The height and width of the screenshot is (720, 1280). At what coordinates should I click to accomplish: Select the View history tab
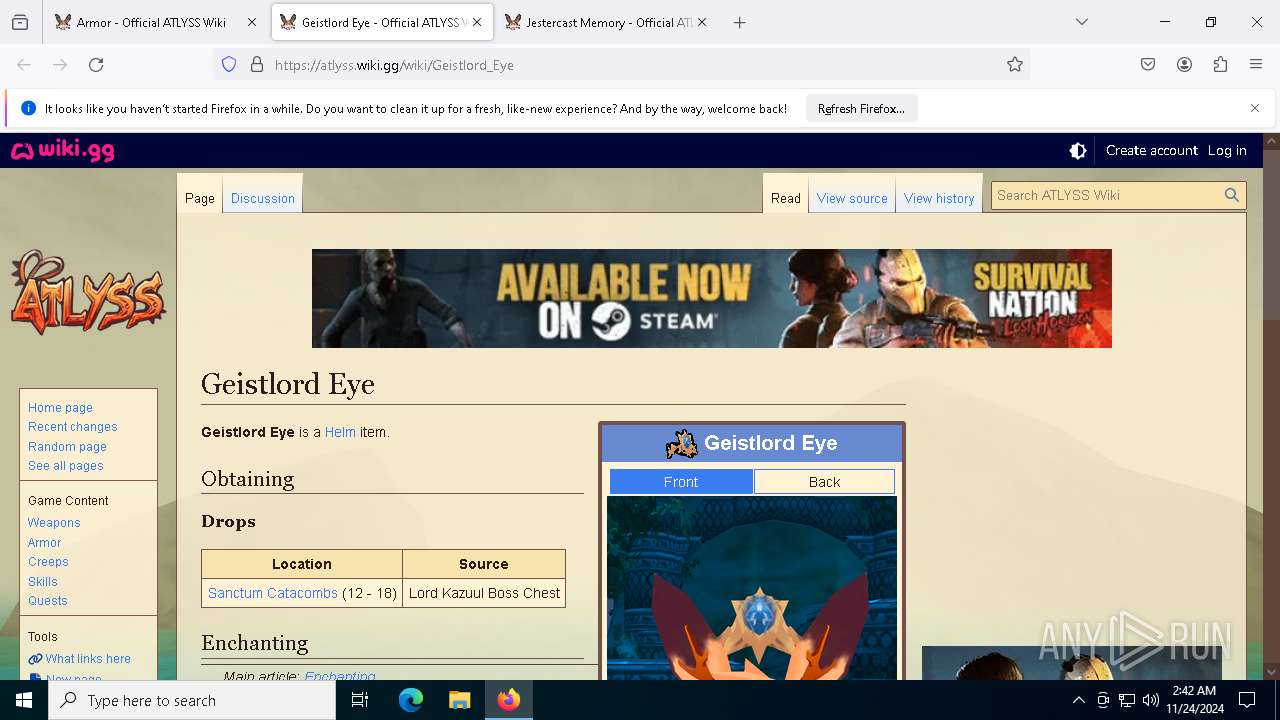(x=939, y=198)
